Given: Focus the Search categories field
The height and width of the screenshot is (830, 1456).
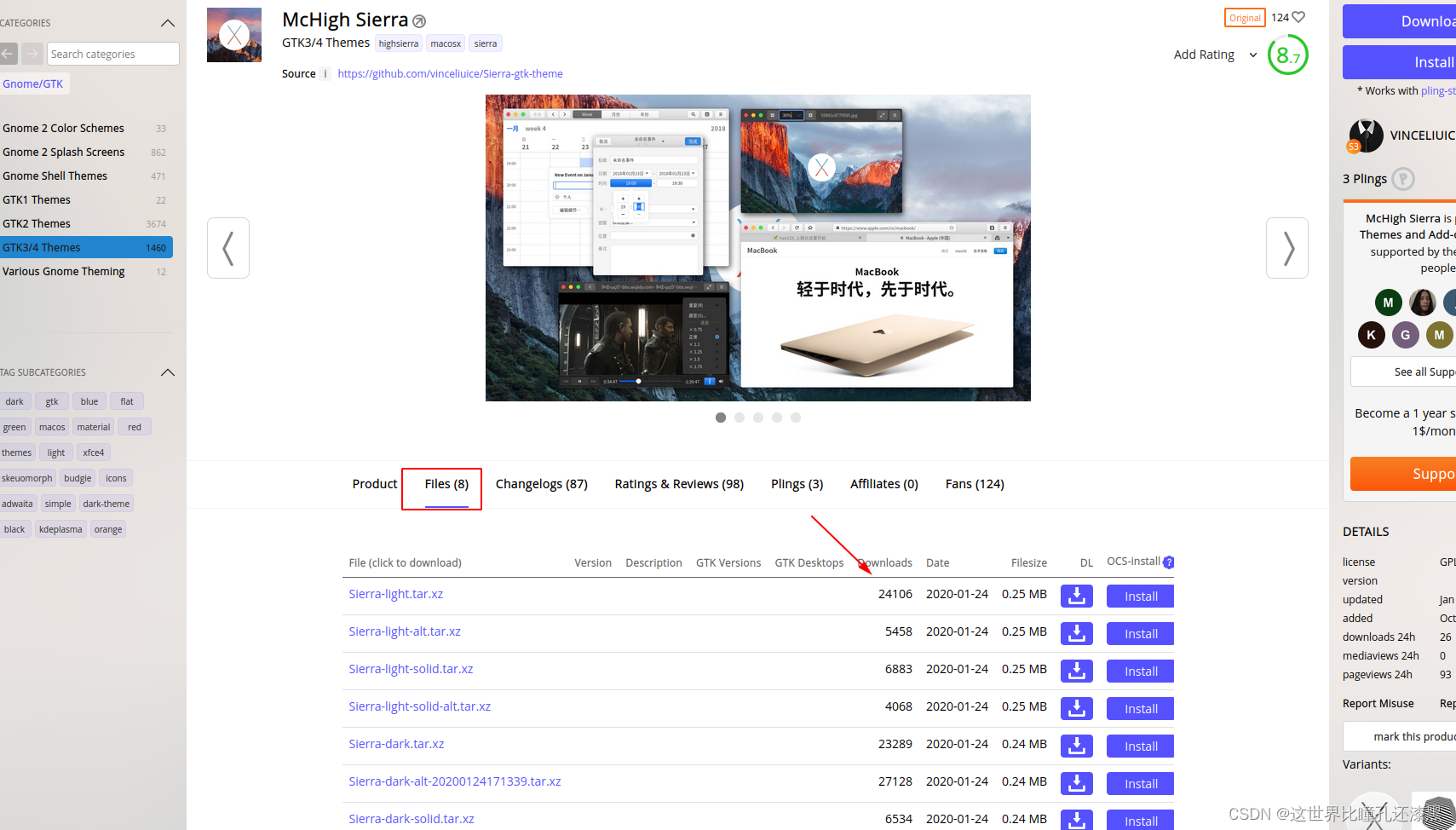Looking at the screenshot, I should 113,54.
